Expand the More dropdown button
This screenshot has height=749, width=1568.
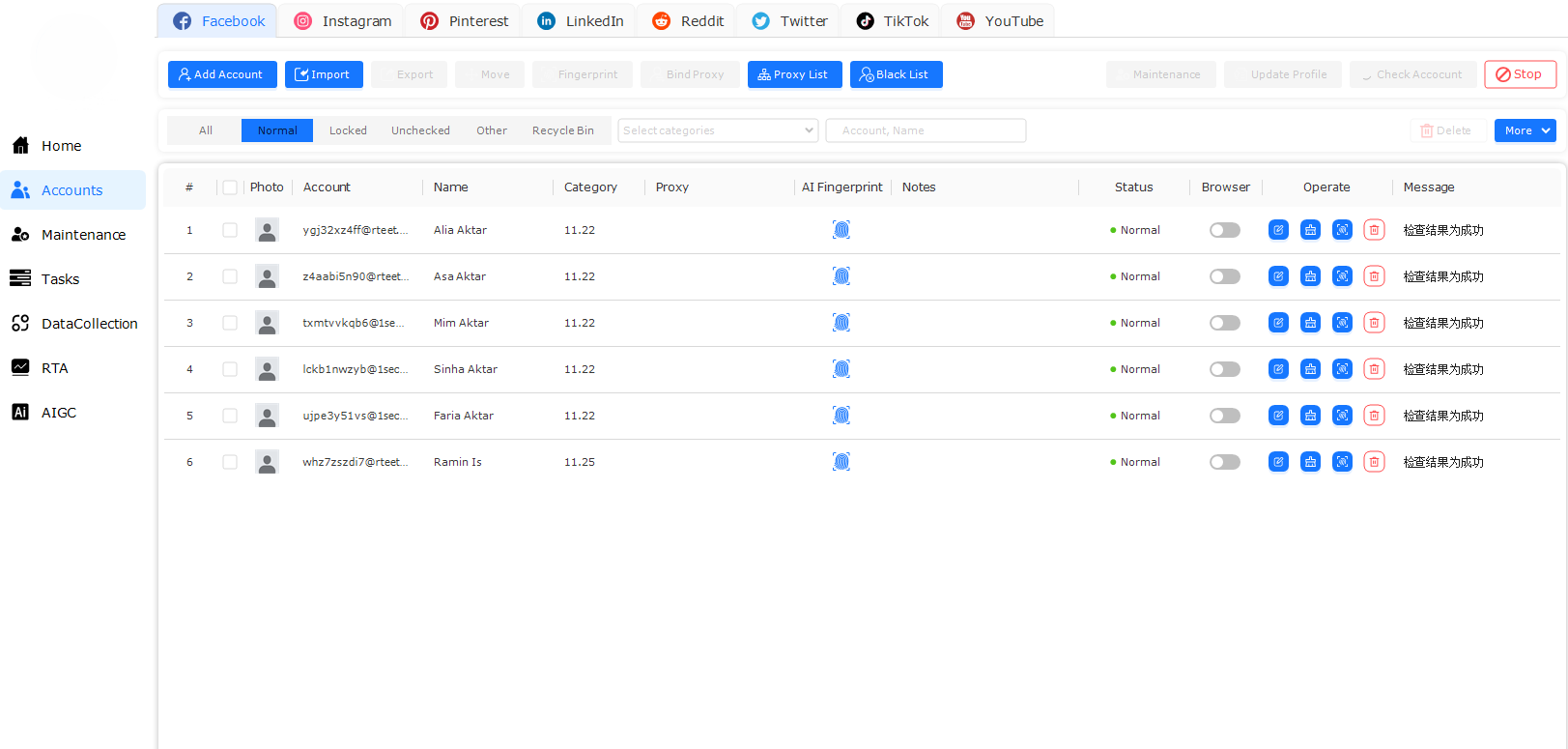click(1525, 130)
